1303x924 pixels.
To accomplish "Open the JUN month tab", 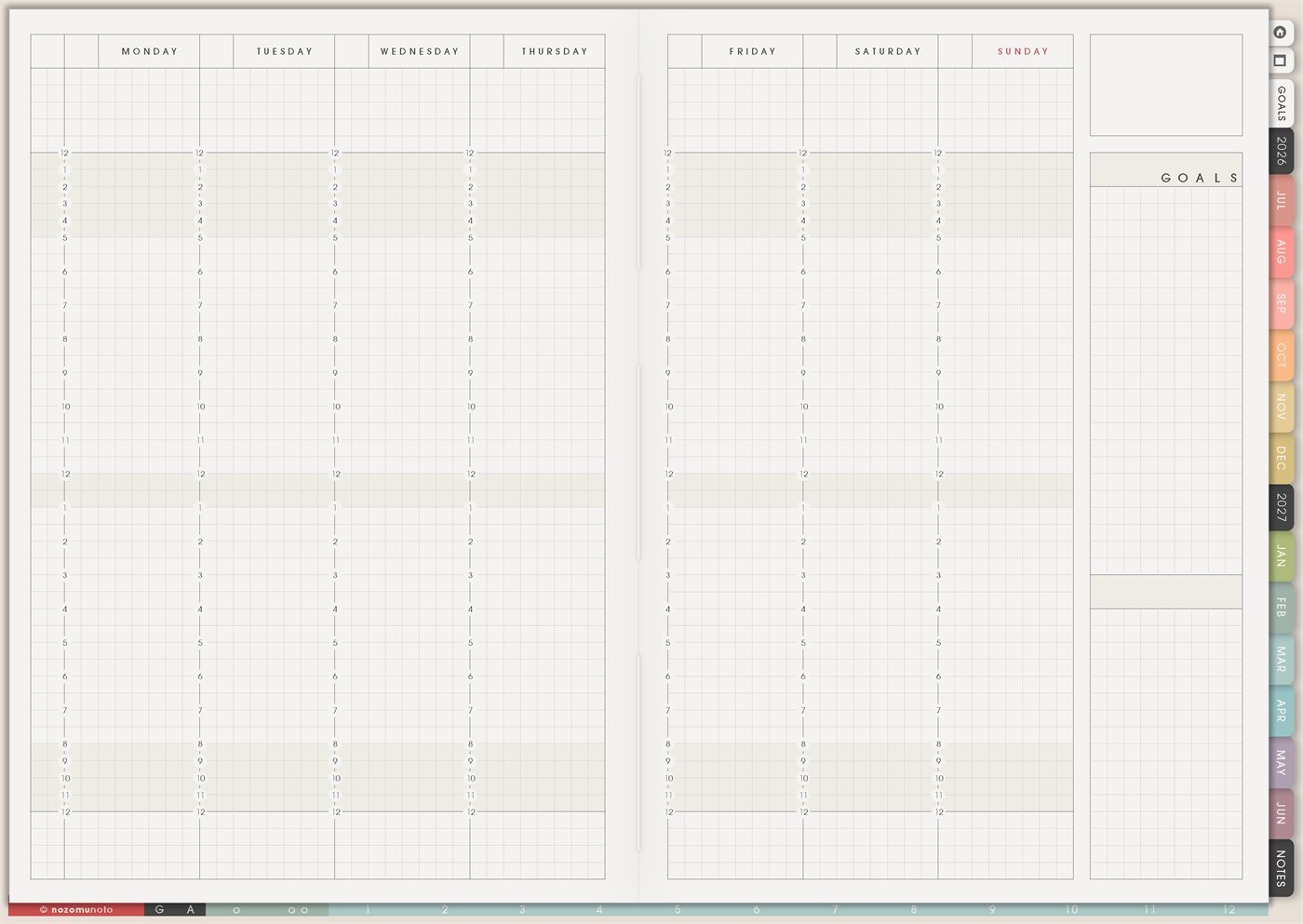I will pos(1282,812).
